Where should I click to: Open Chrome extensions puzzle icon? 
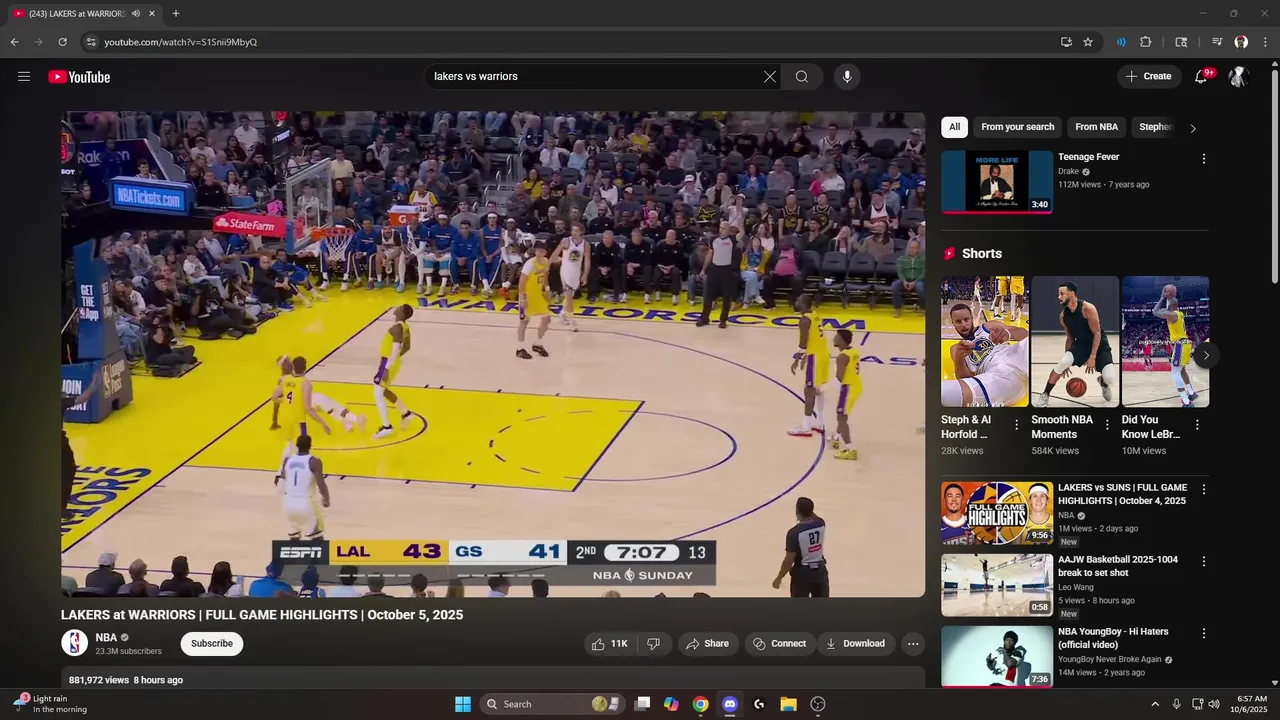(1146, 42)
